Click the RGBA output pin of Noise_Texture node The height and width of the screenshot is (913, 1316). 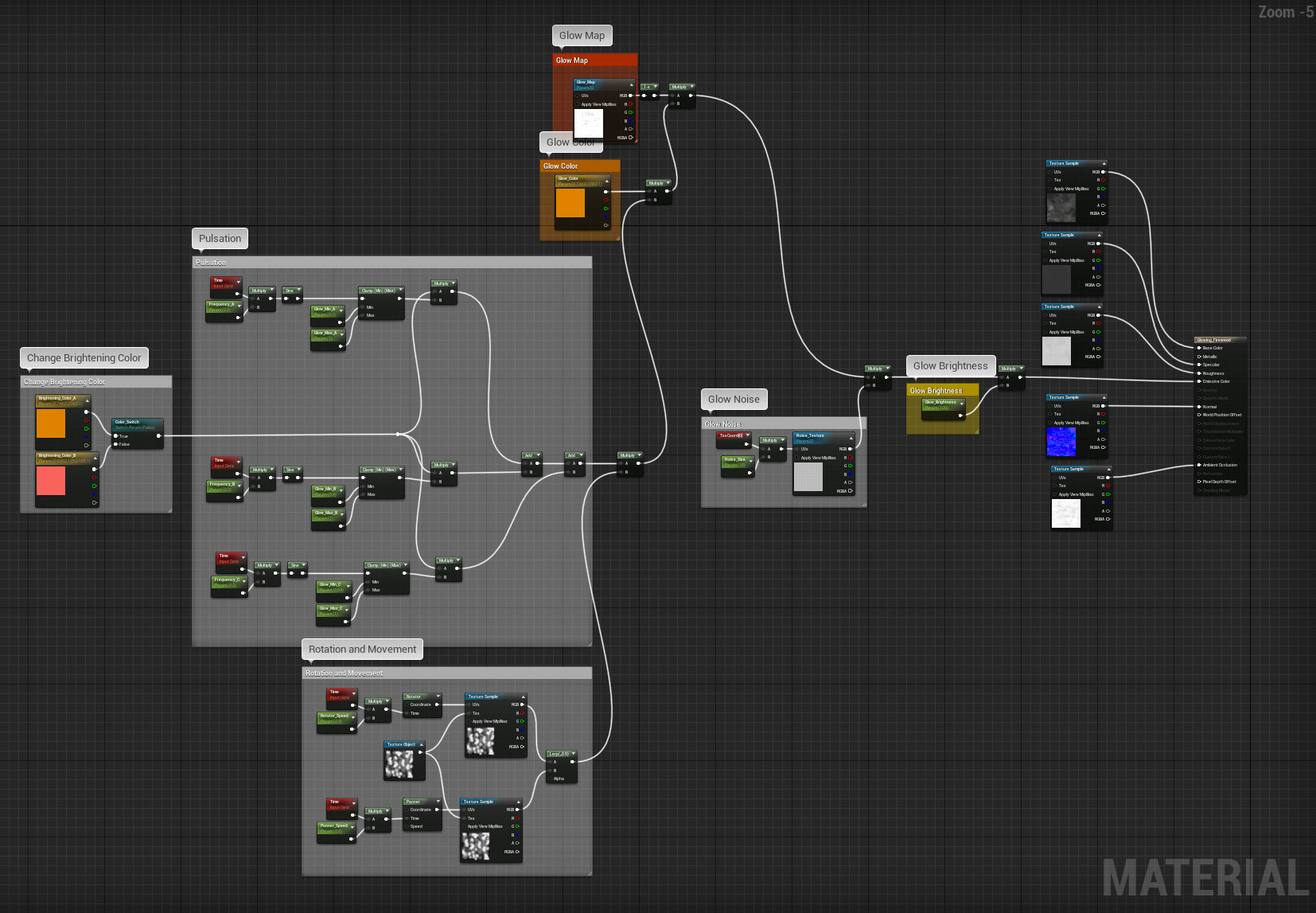coord(851,490)
